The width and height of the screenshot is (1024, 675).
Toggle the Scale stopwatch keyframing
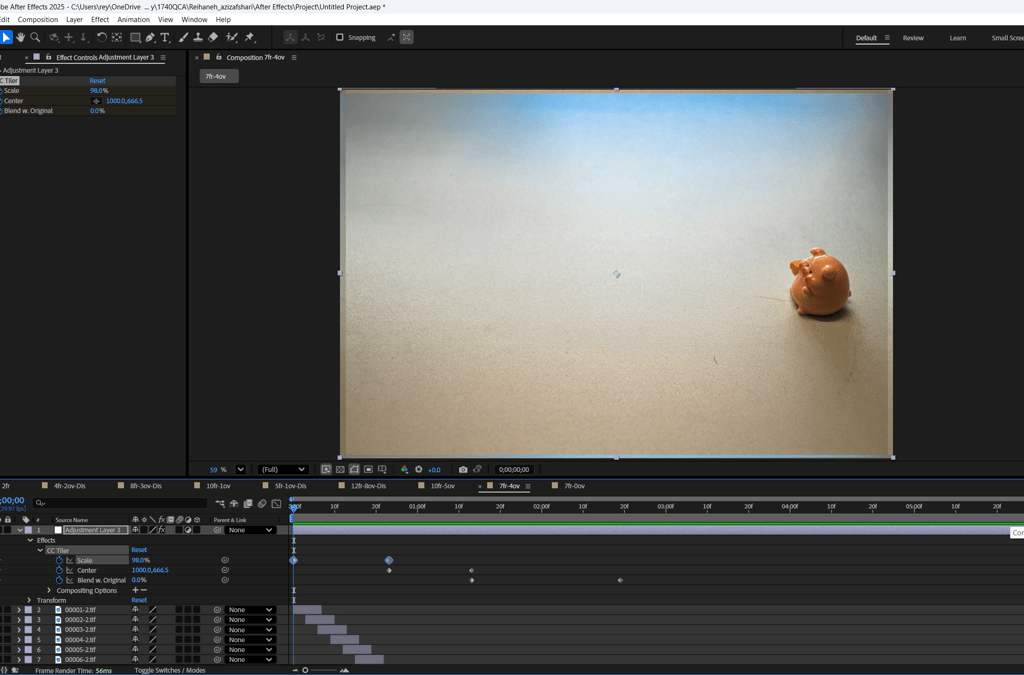tap(59, 560)
